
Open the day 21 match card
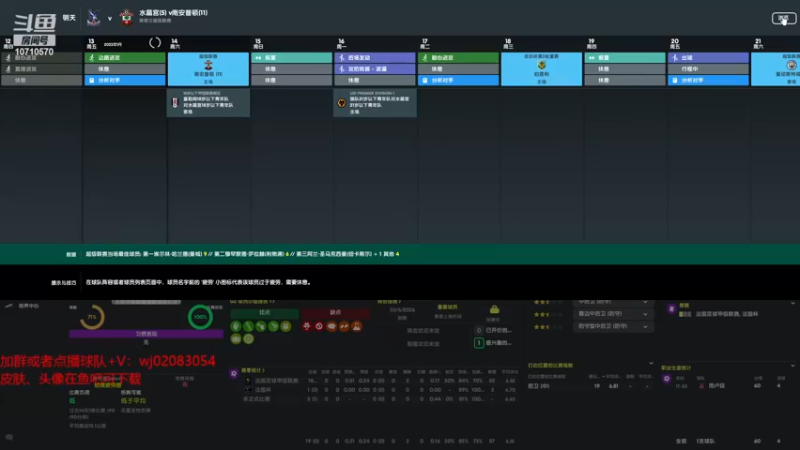coord(776,69)
